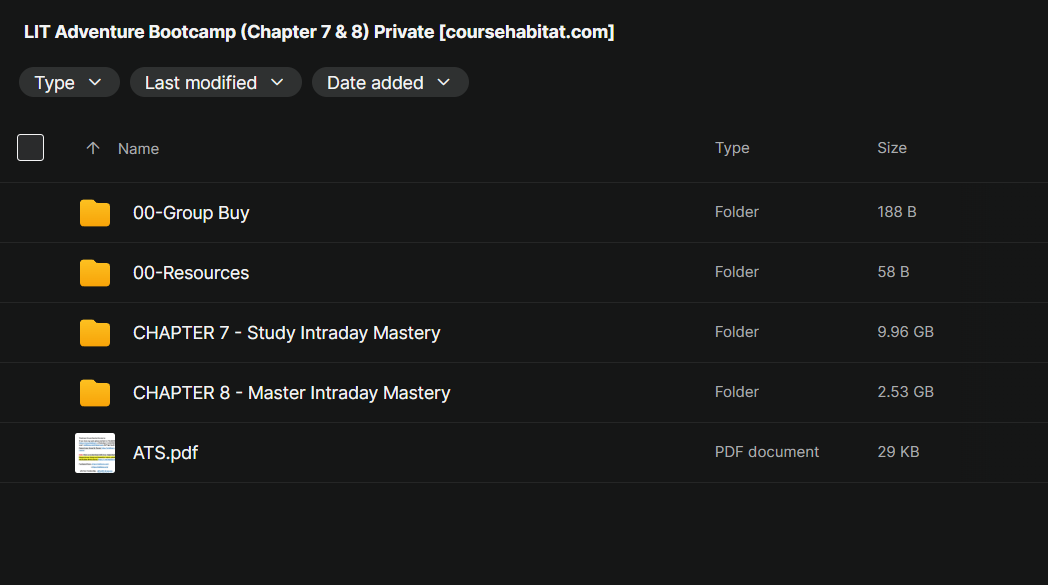Open CHAPTER 8 - Master Intraday Mastery
1048x585 pixels.
click(291, 393)
